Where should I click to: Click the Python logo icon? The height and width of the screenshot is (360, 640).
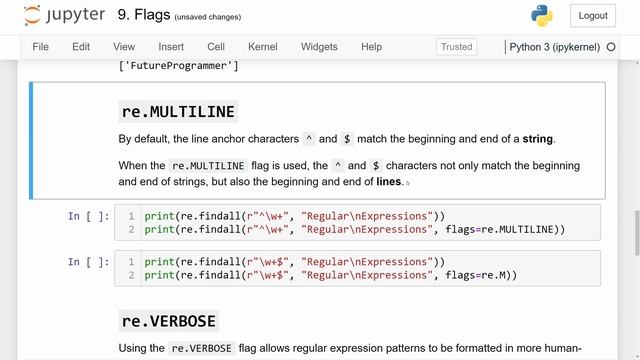542,16
